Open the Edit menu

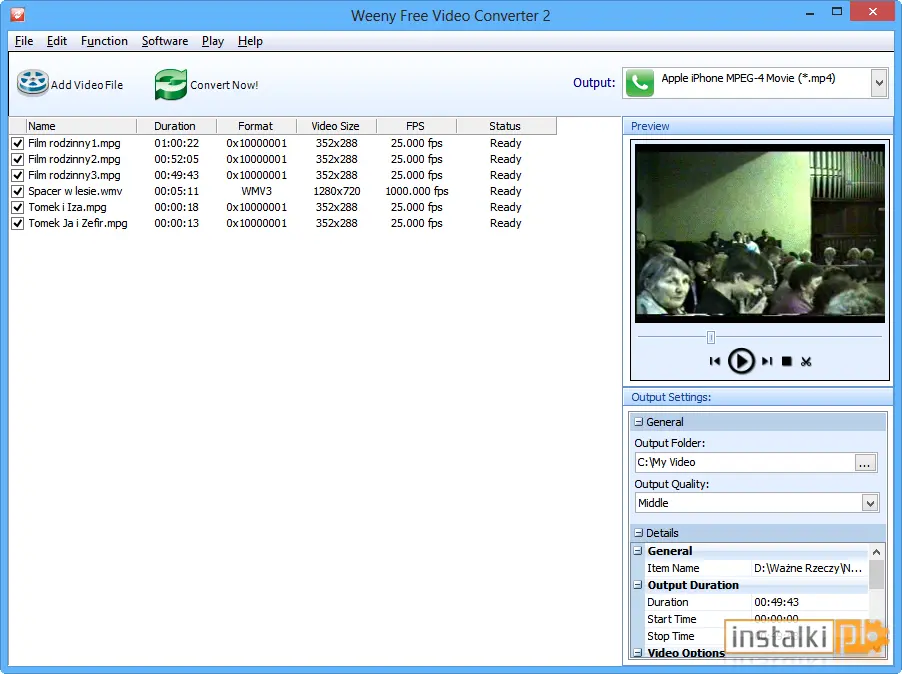tap(56, 41)
